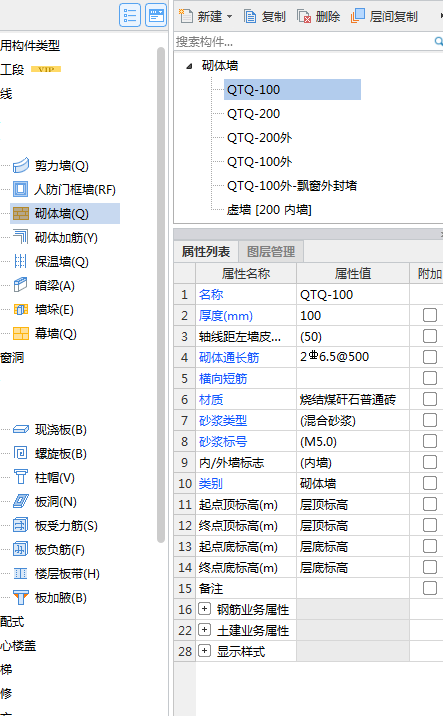Toggle 附加 checkbox for 类别 row
Viewport: 443px width, 716px height.
click(x=430, y=483)
